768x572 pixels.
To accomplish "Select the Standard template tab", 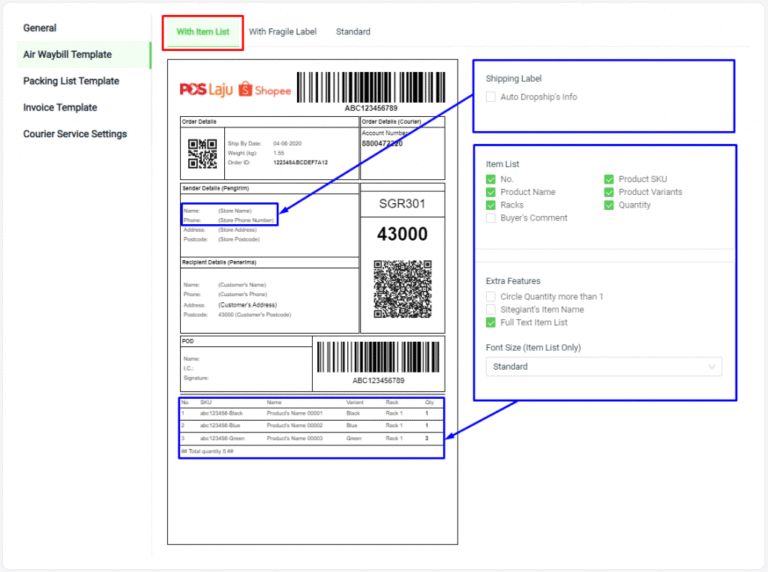I will [x=353, y=32].
